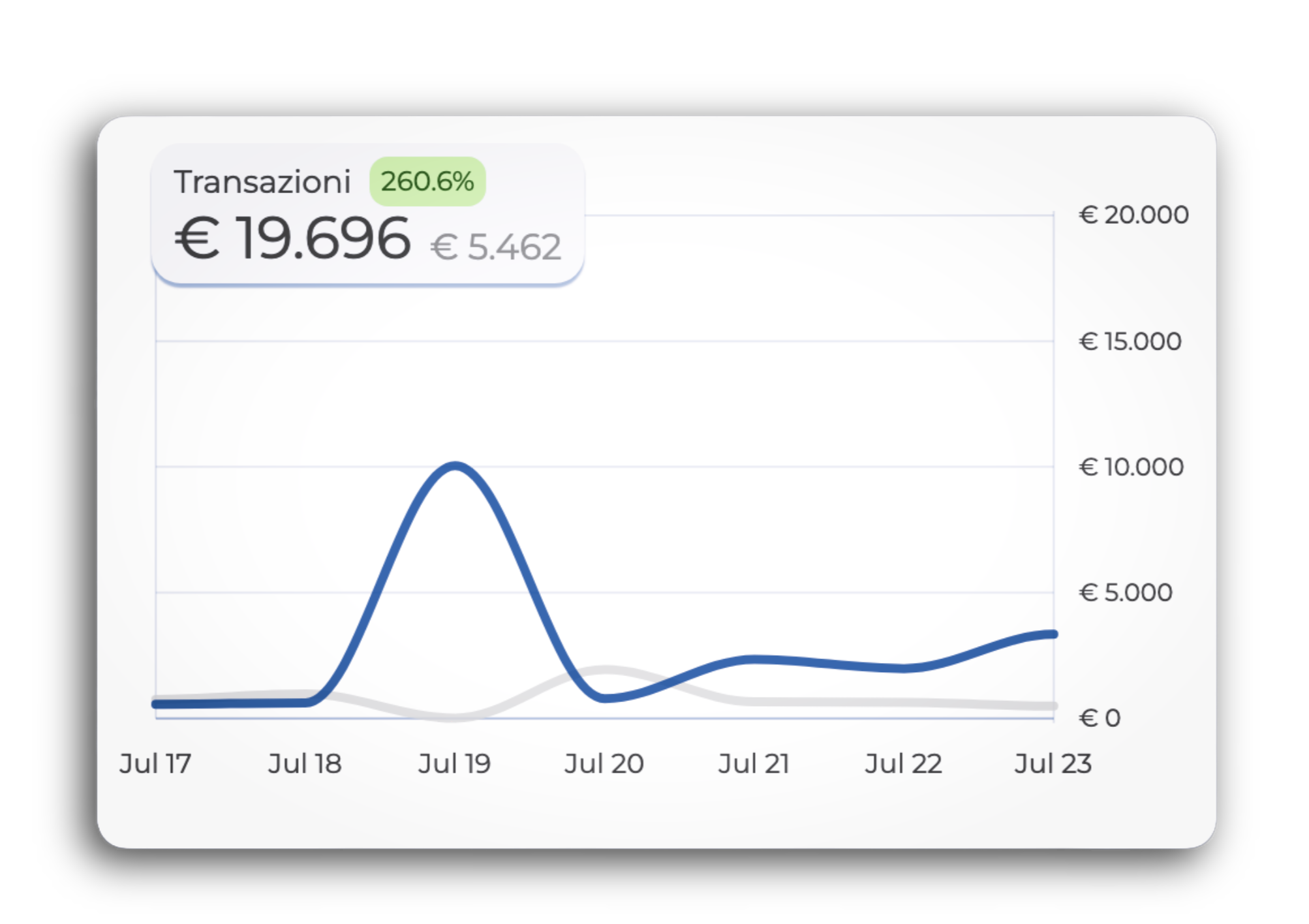Click the Jul 23 axis label

(1053, 763)
